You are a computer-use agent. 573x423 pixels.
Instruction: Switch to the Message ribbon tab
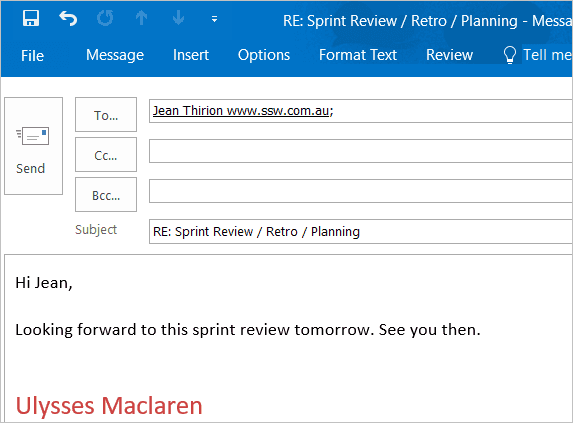pos(115,55)
